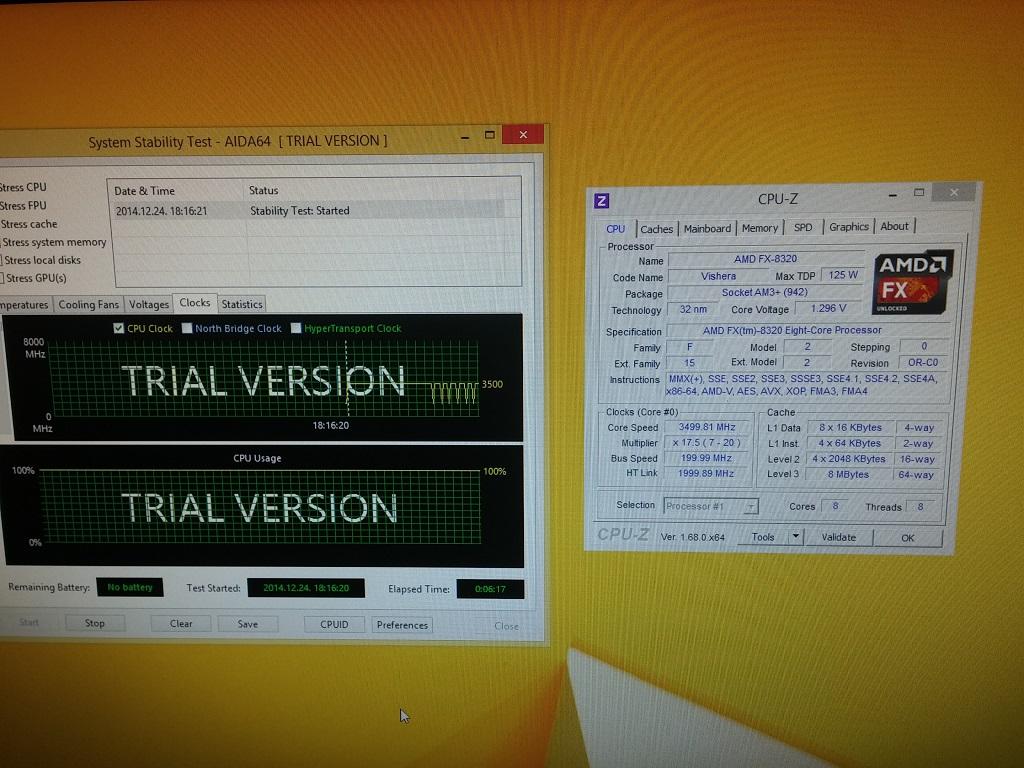This screenshot has height=768, width=1024.
Task: Toggle the Stress local disks option
Action: pos(40,260)
